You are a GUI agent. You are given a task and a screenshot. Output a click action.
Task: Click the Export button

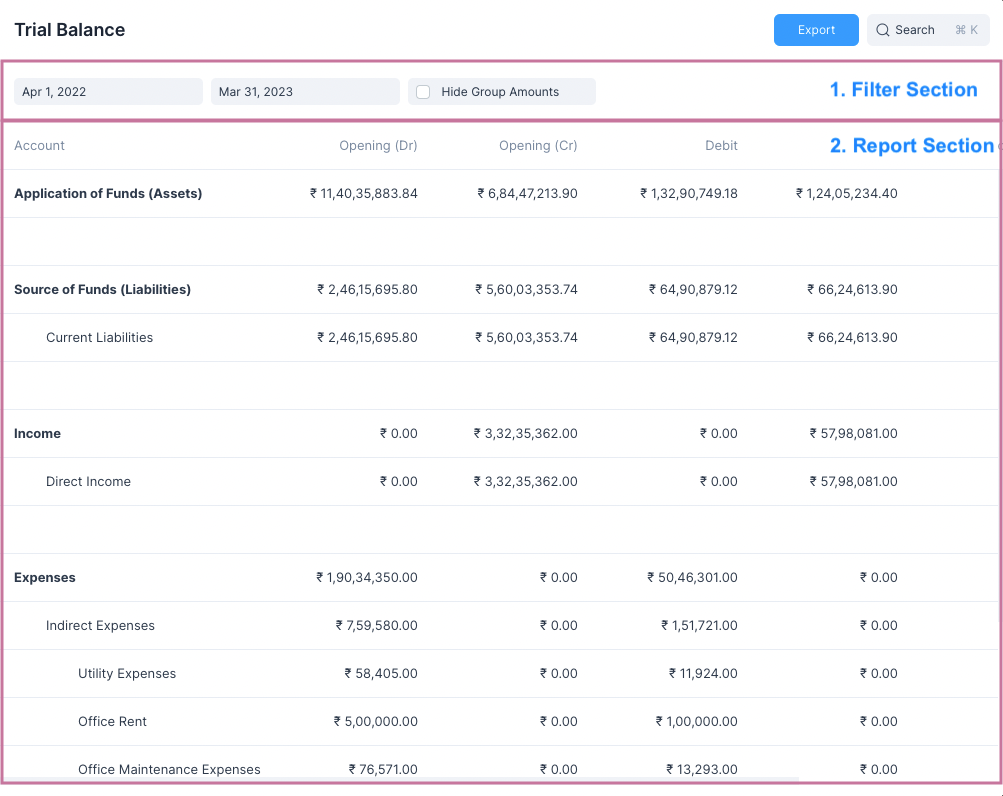815,30
